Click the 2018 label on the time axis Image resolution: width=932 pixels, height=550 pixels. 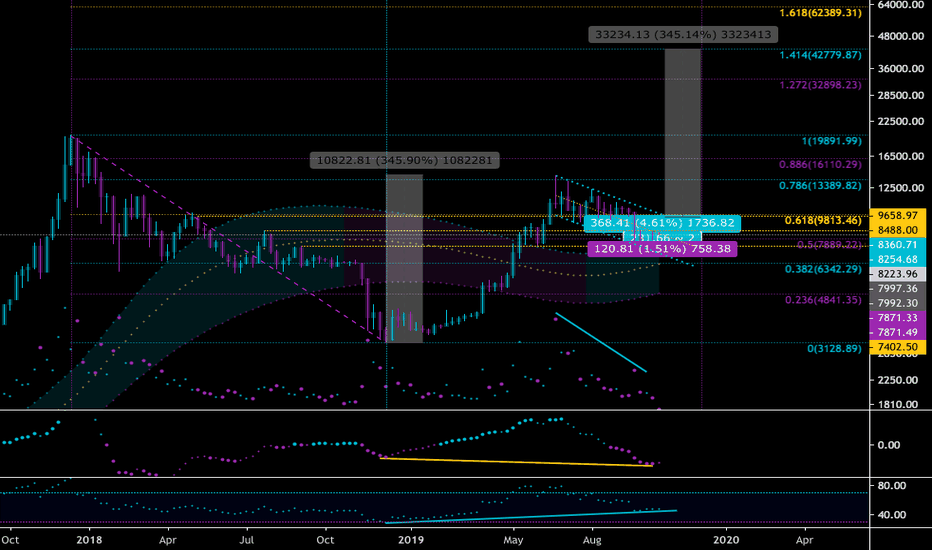point(89,540)
